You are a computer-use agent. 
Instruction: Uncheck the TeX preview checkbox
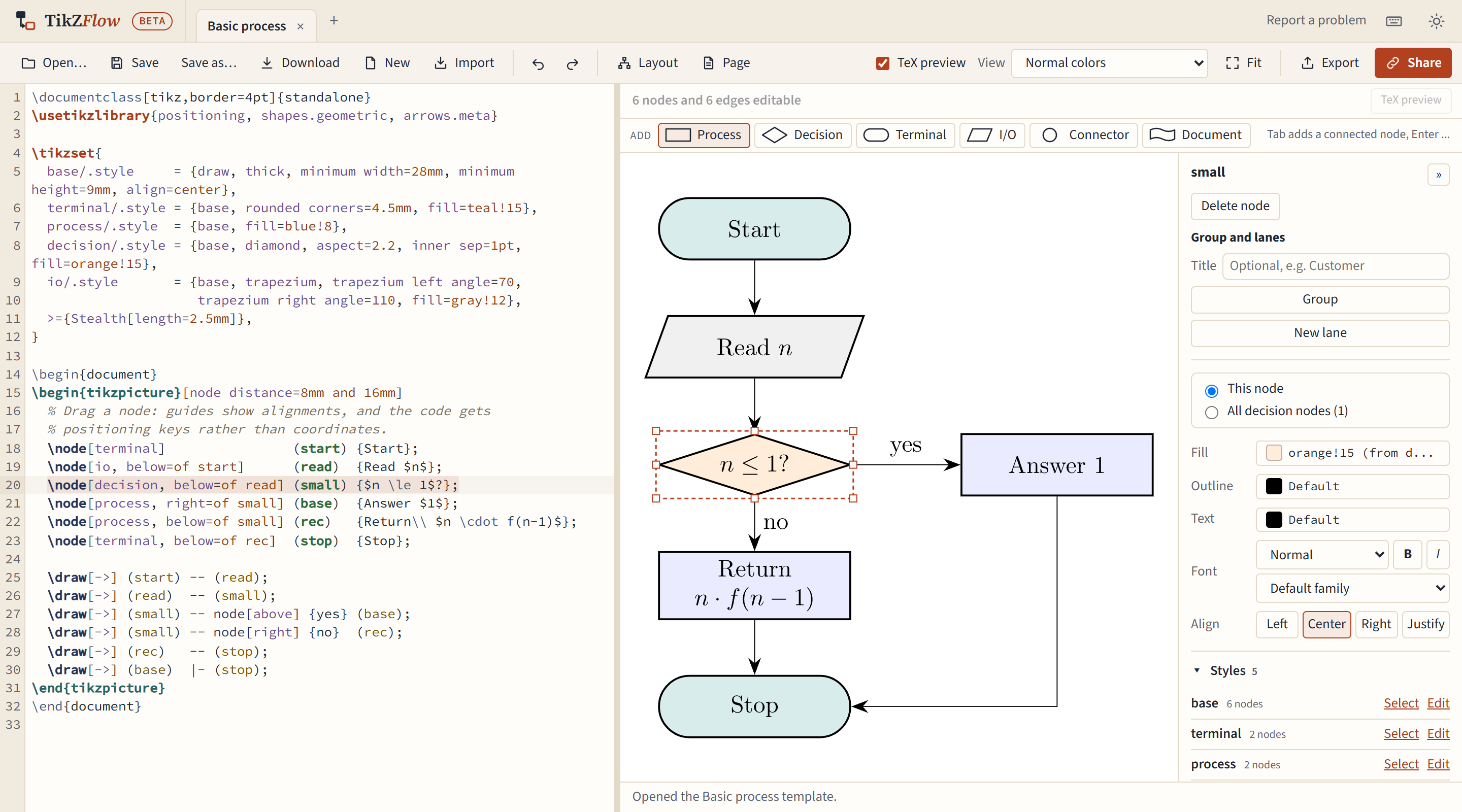[883, 63]
